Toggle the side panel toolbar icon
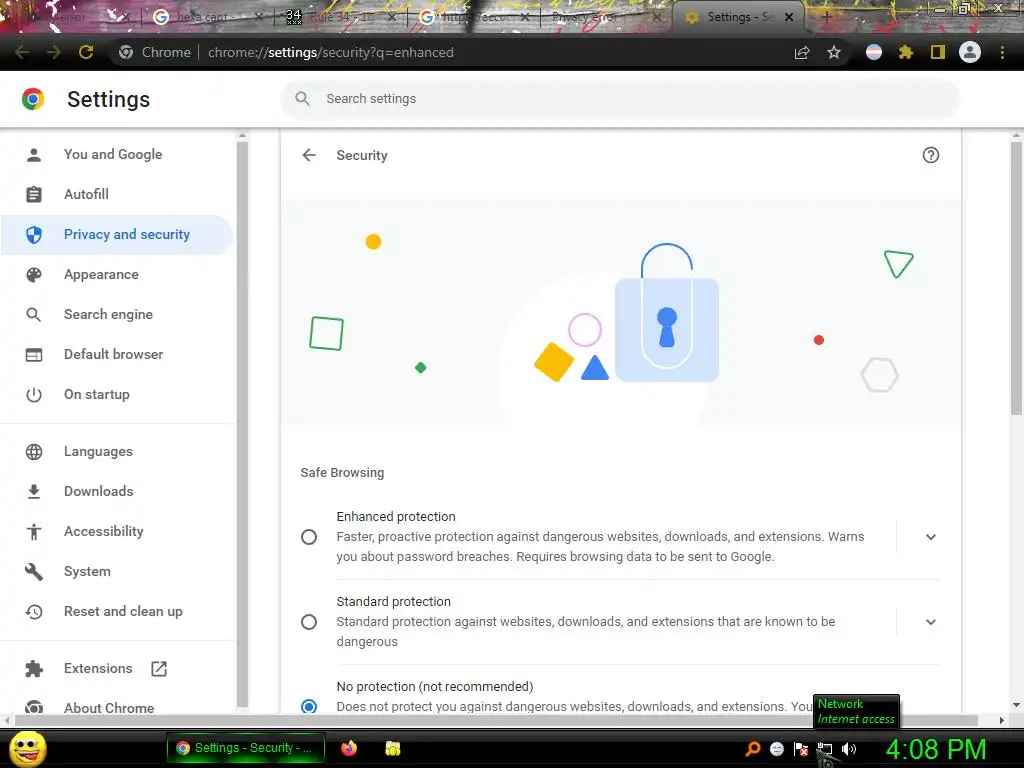Image resolution: width=1024 pixels, height=768 pixels. pyautogui.click(x=937, y=52)
